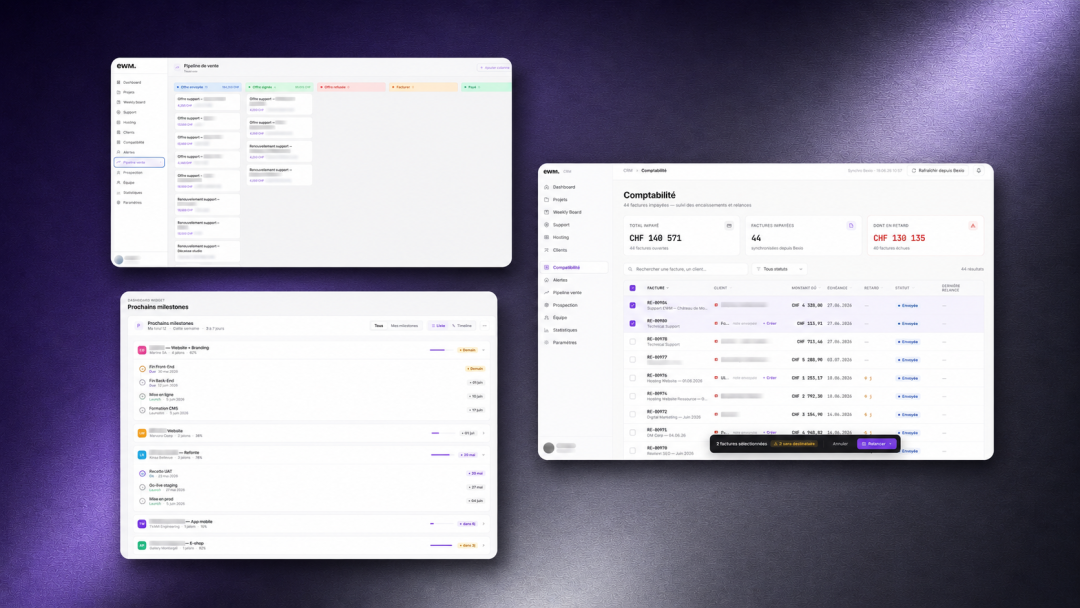Click the Total impayé card icon

(x=729, y=225)
